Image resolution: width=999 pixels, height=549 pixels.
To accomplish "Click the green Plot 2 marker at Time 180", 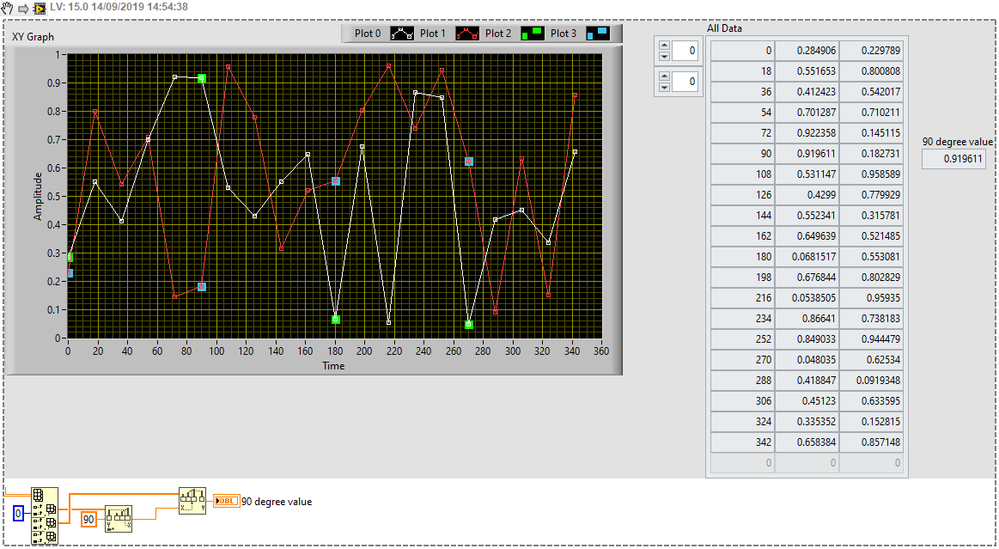I will tap(336, 320).
